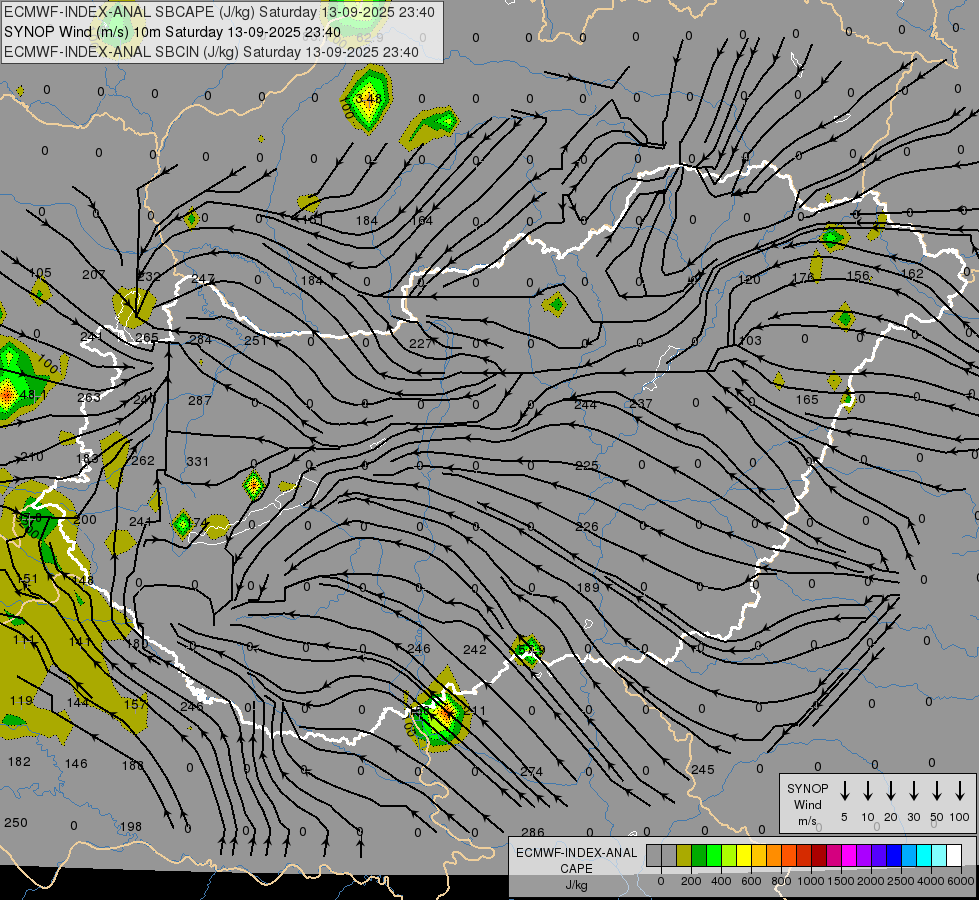Click the 237 value on the map
979x900 pixels.
pyautogui.click(x=641, y=403)
